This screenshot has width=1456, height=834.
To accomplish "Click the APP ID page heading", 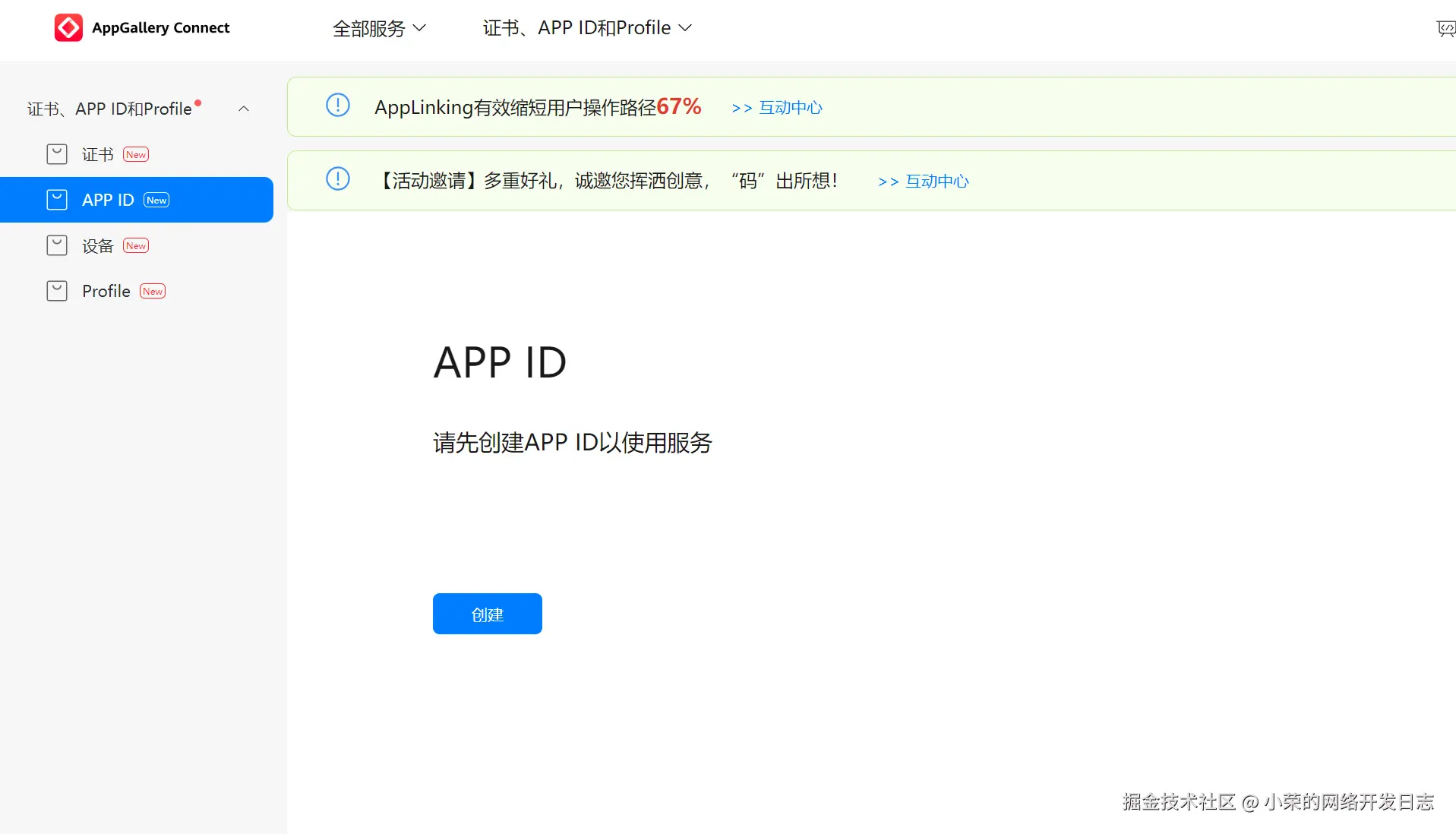I will point(501,362).
